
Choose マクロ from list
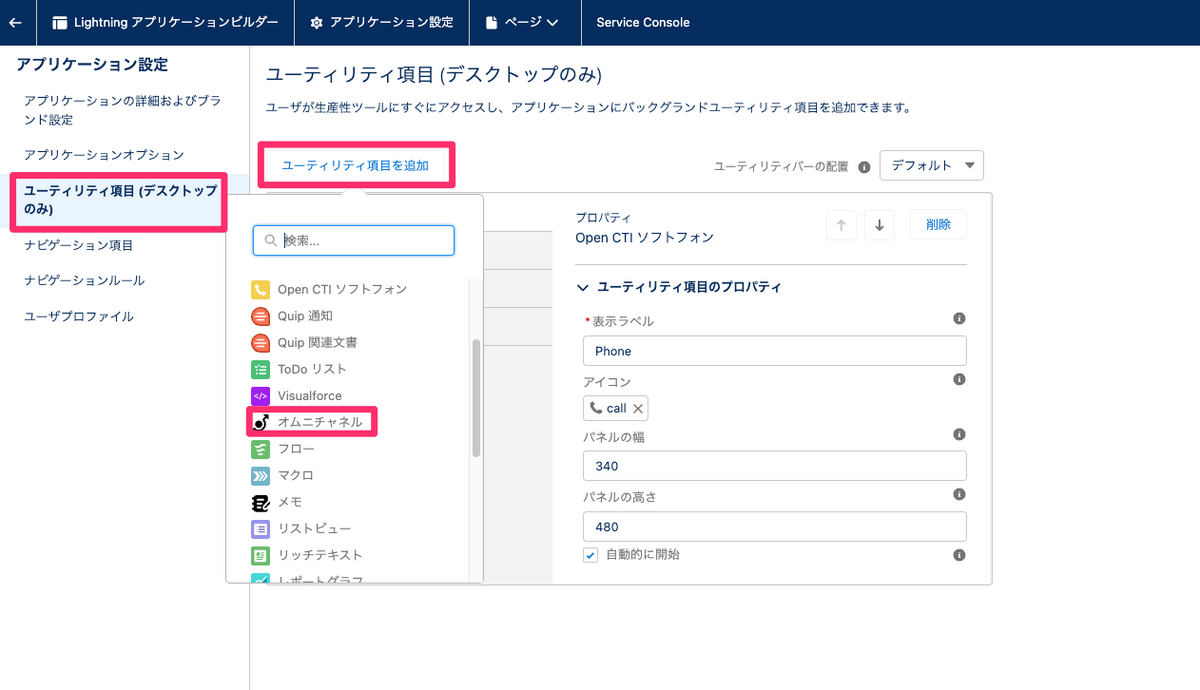pos(296,475)
